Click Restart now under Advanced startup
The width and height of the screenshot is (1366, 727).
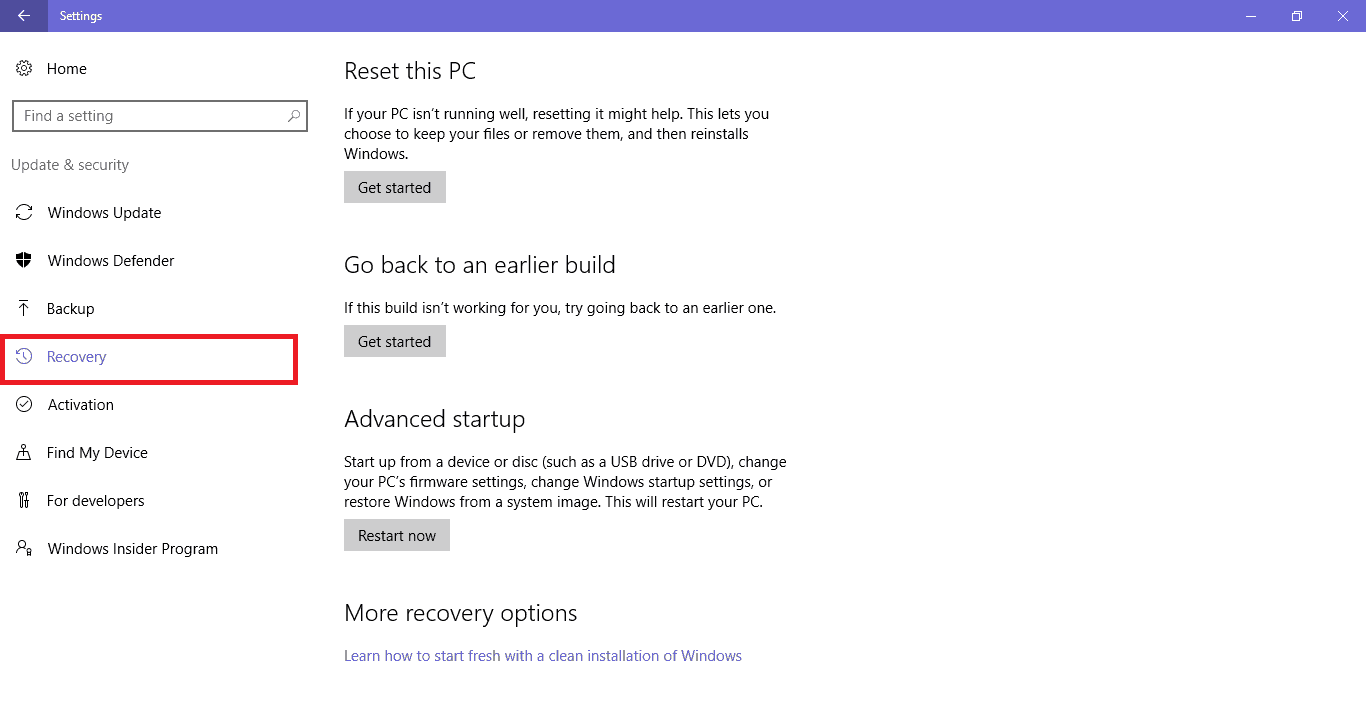click(x=397, y=535)
